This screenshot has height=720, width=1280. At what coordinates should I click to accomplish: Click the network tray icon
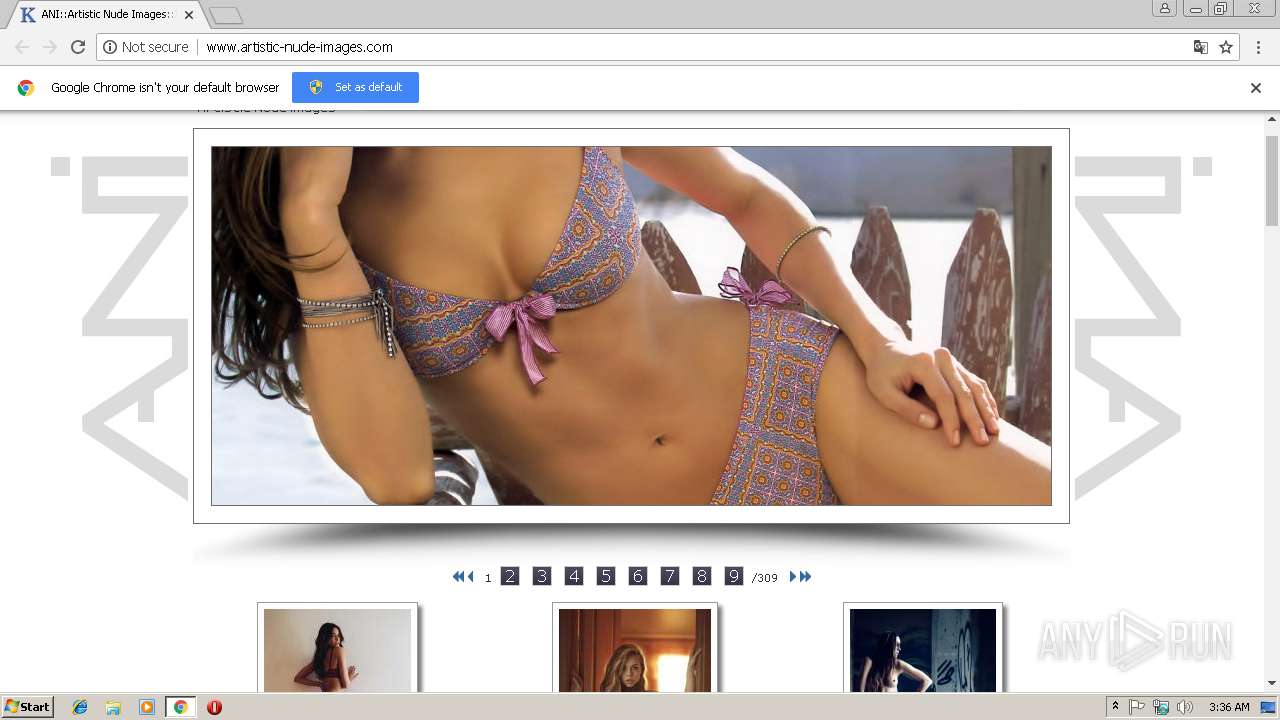pyautogui.click(x=1161, y=707)
